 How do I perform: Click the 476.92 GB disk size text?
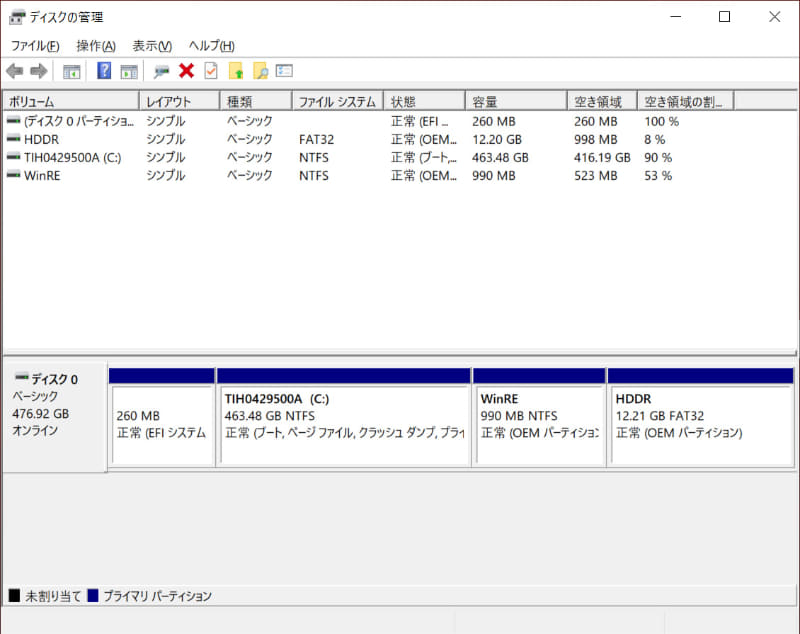41,414
